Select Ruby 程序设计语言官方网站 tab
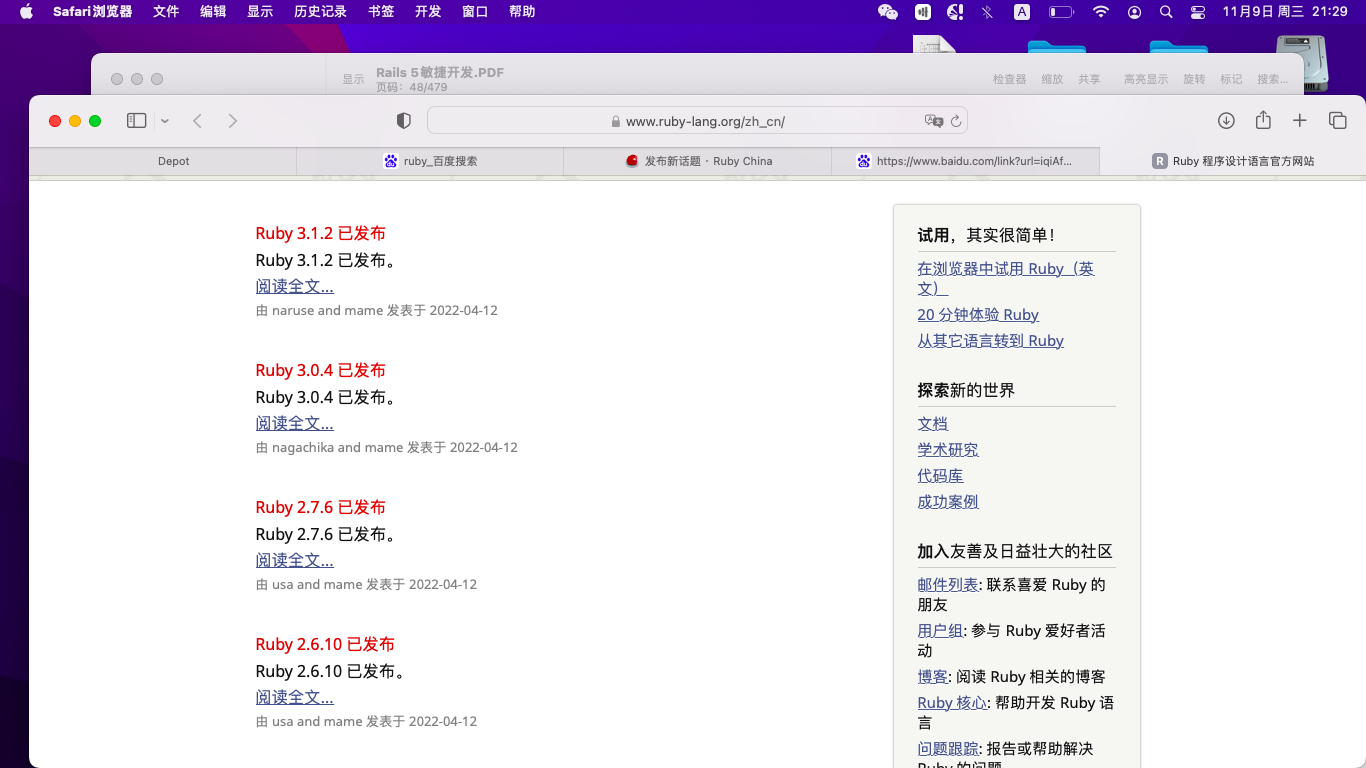The height and width of the screenshot is (768, 1366). point(1232,161)
